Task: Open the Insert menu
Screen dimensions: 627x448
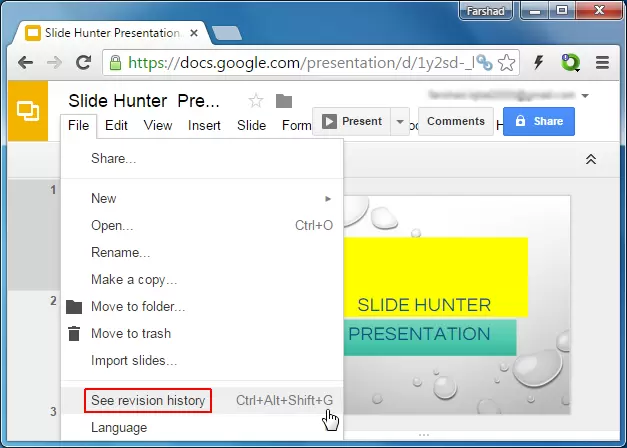Action: coord(204,125)
